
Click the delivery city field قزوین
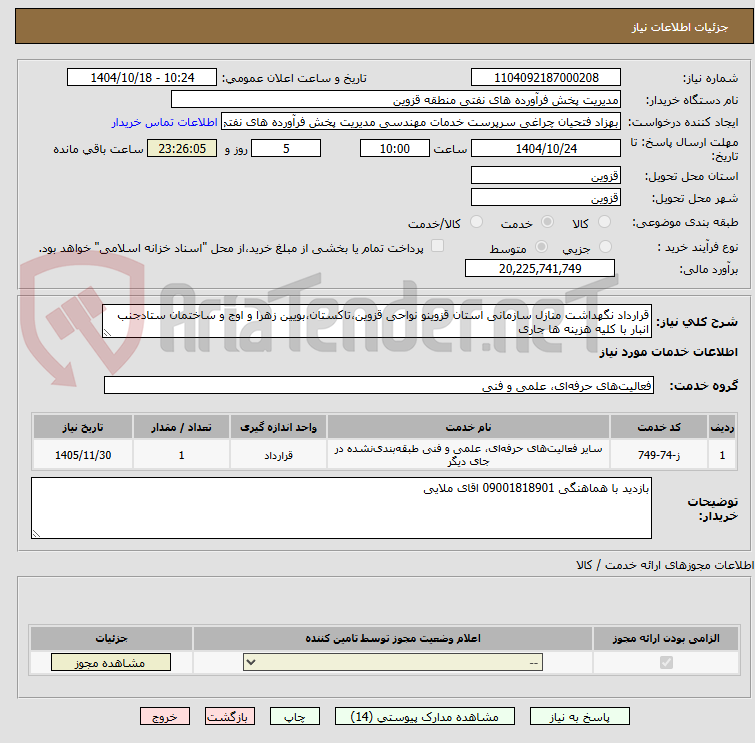pos(546,197)
